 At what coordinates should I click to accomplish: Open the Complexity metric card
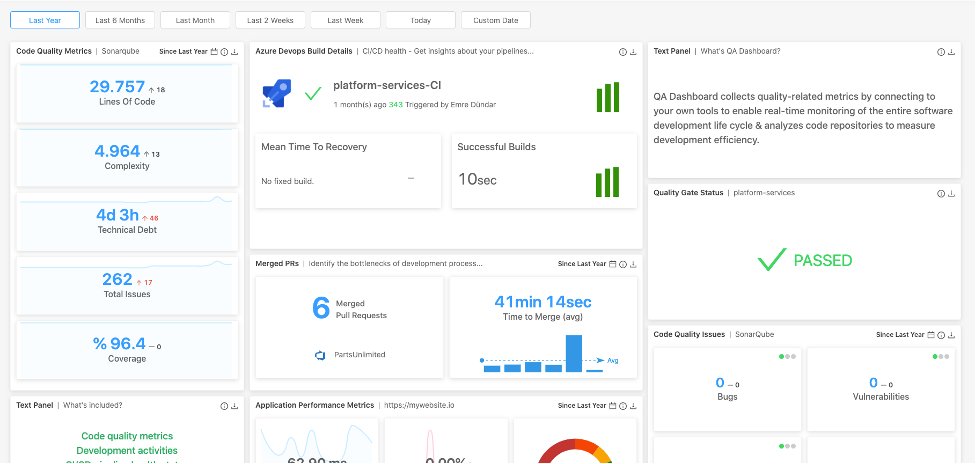(127, 158)
